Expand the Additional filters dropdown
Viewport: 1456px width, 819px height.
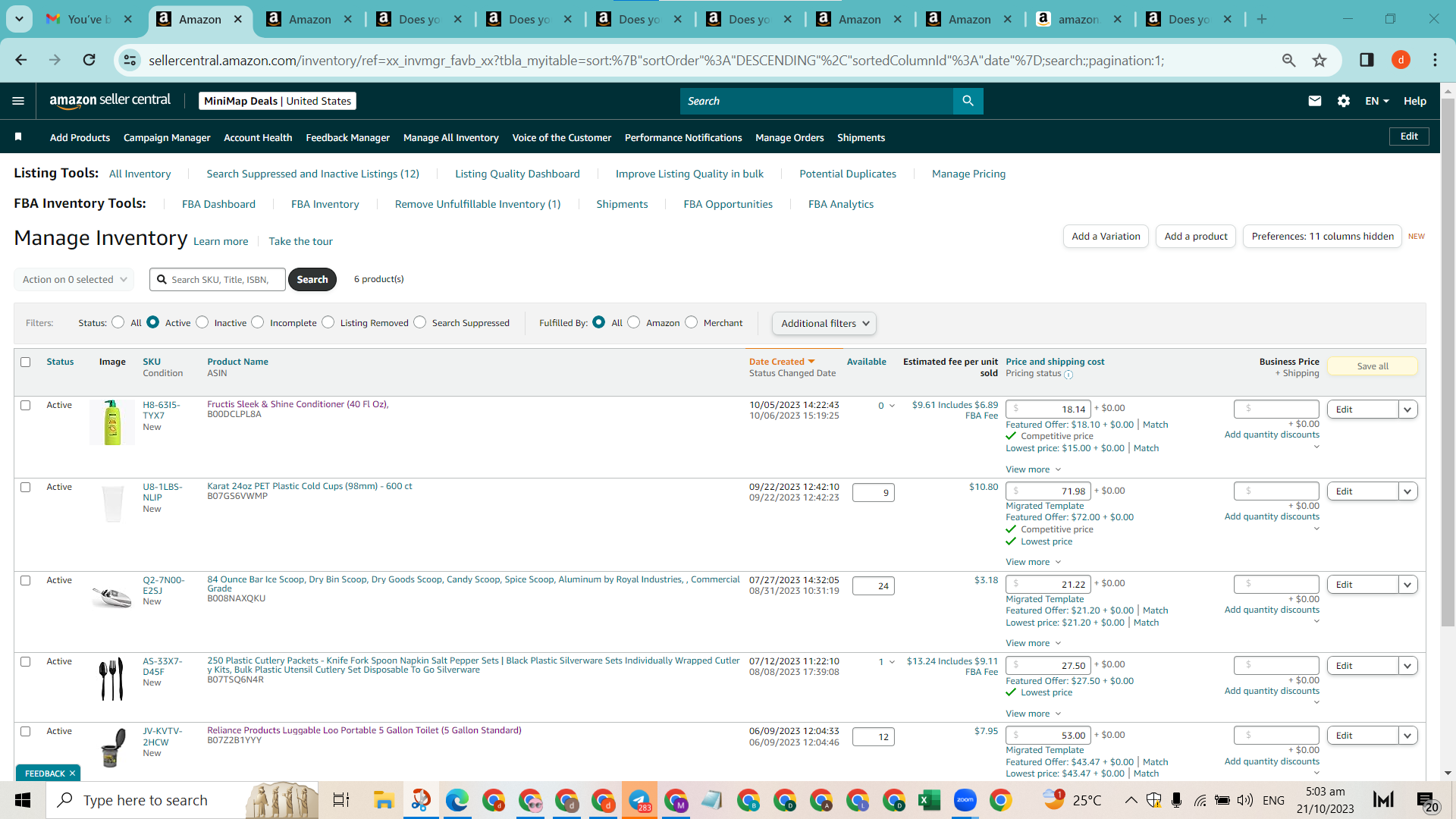(824, 323)
